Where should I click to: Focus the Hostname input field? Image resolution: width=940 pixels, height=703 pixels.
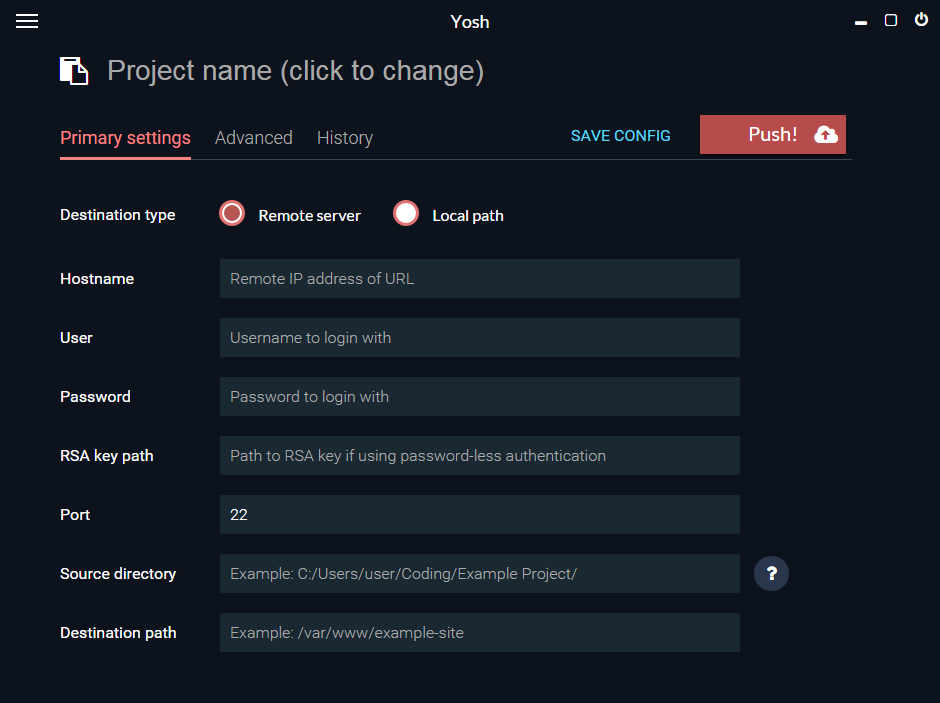pyautogui.click(x=480, y=279)
